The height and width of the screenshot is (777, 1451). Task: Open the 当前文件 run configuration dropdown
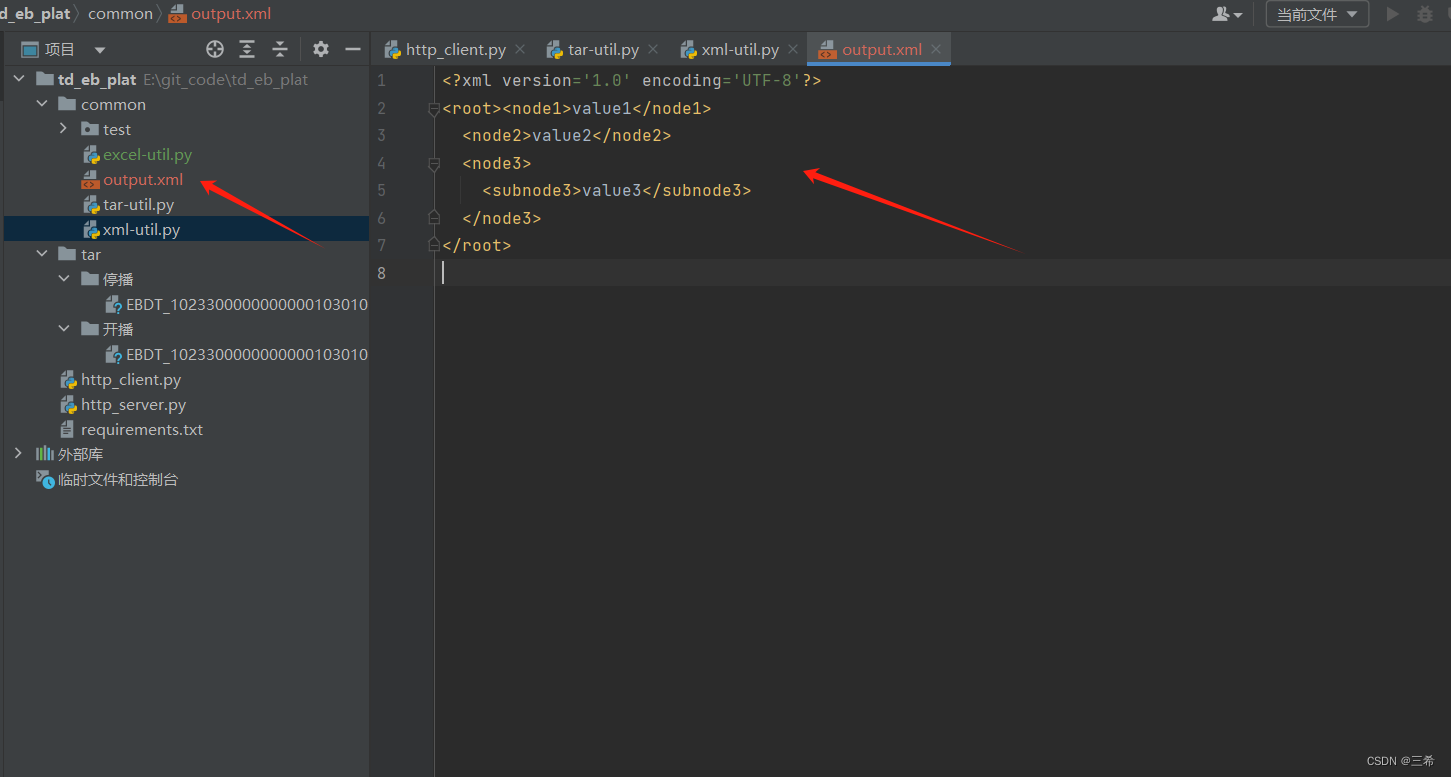(1316, 13)
